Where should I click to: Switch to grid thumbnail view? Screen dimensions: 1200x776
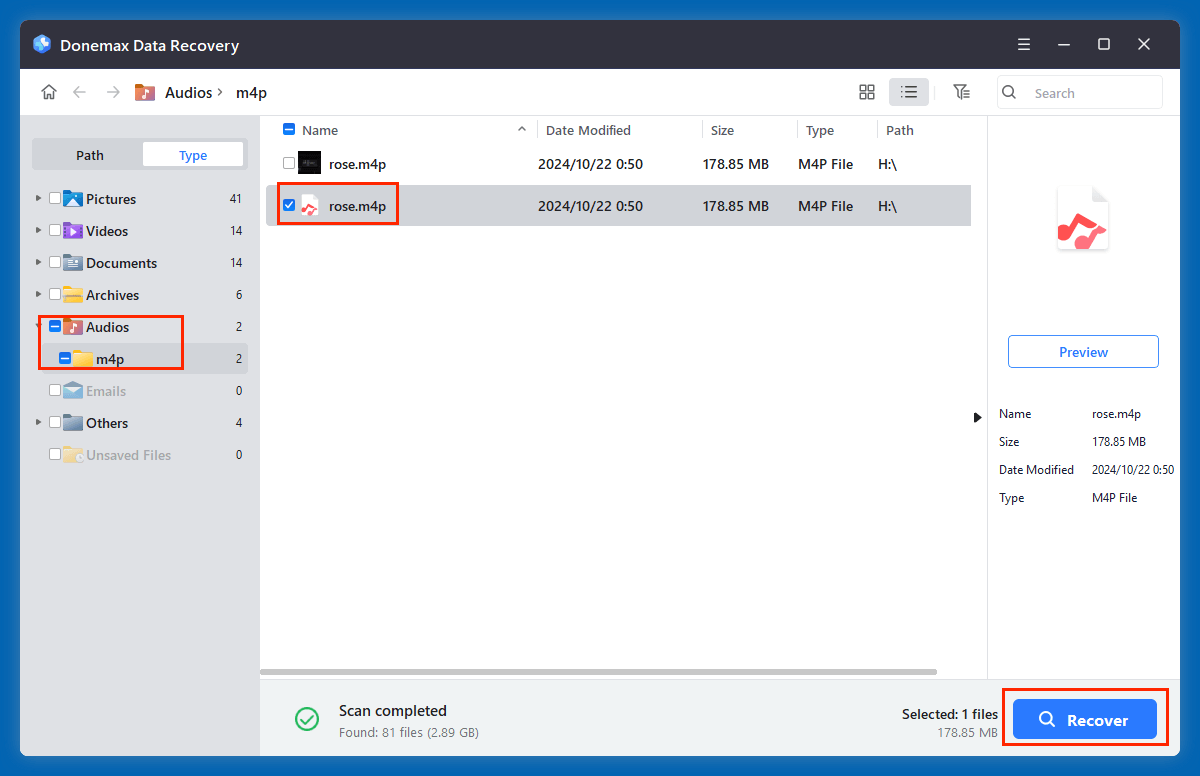coord(866,92)
